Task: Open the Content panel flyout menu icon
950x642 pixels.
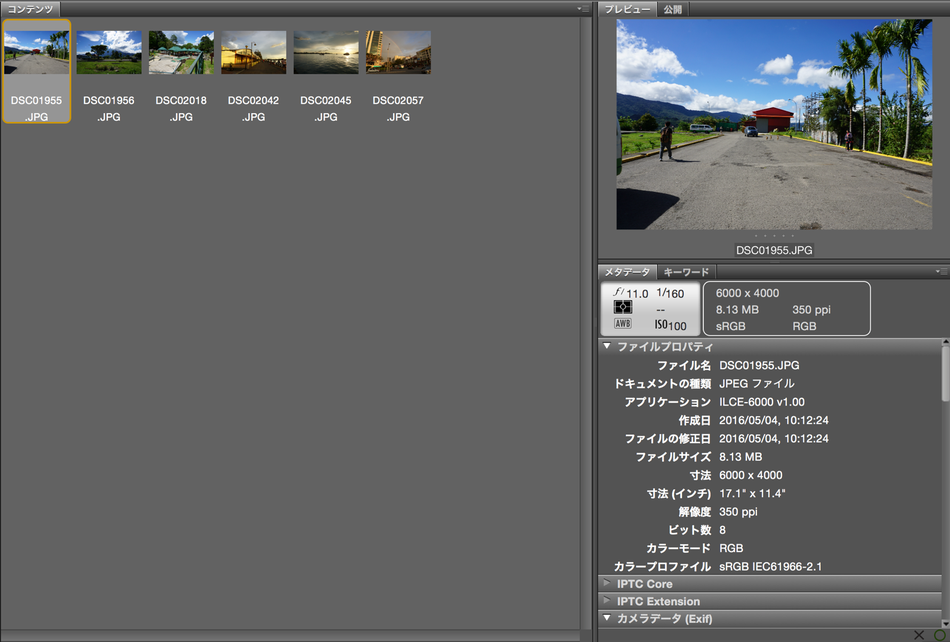Action: [x=583, y=9]
